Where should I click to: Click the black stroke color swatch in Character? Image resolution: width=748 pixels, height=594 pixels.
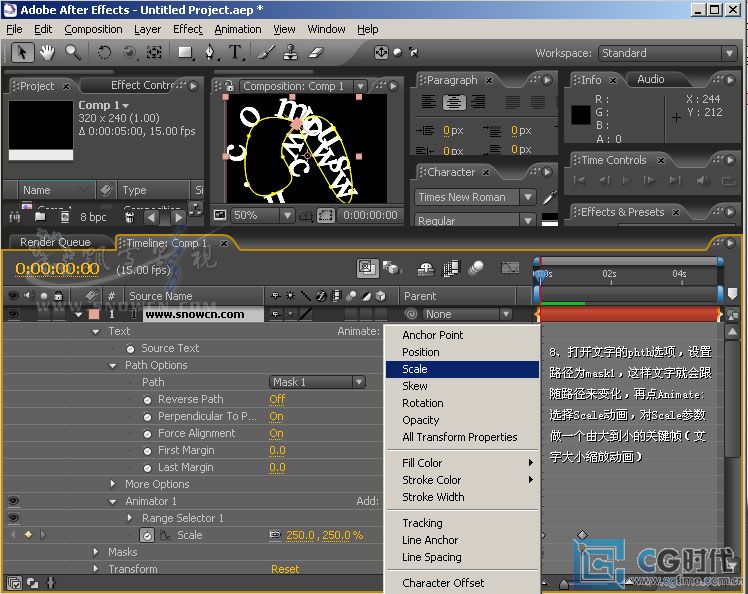click(x=550, y=219)
